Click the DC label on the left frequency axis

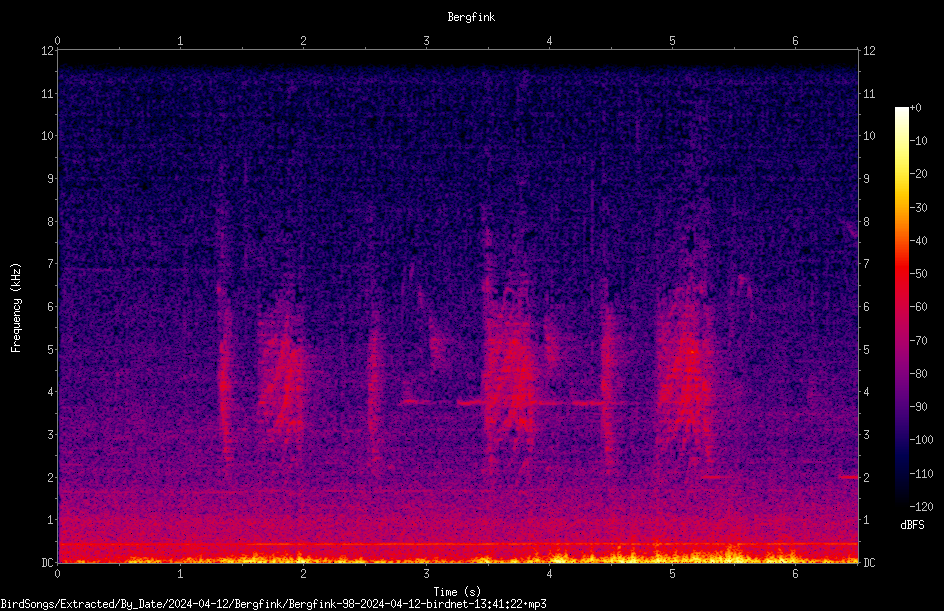tap(48, 562)
